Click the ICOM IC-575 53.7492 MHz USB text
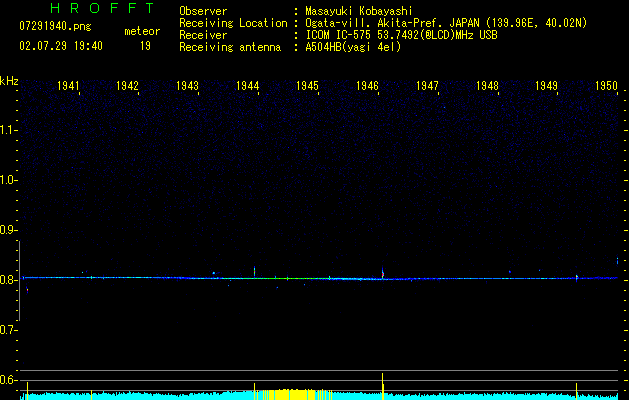The image size is (629, 400). click(x=401, y=35)
